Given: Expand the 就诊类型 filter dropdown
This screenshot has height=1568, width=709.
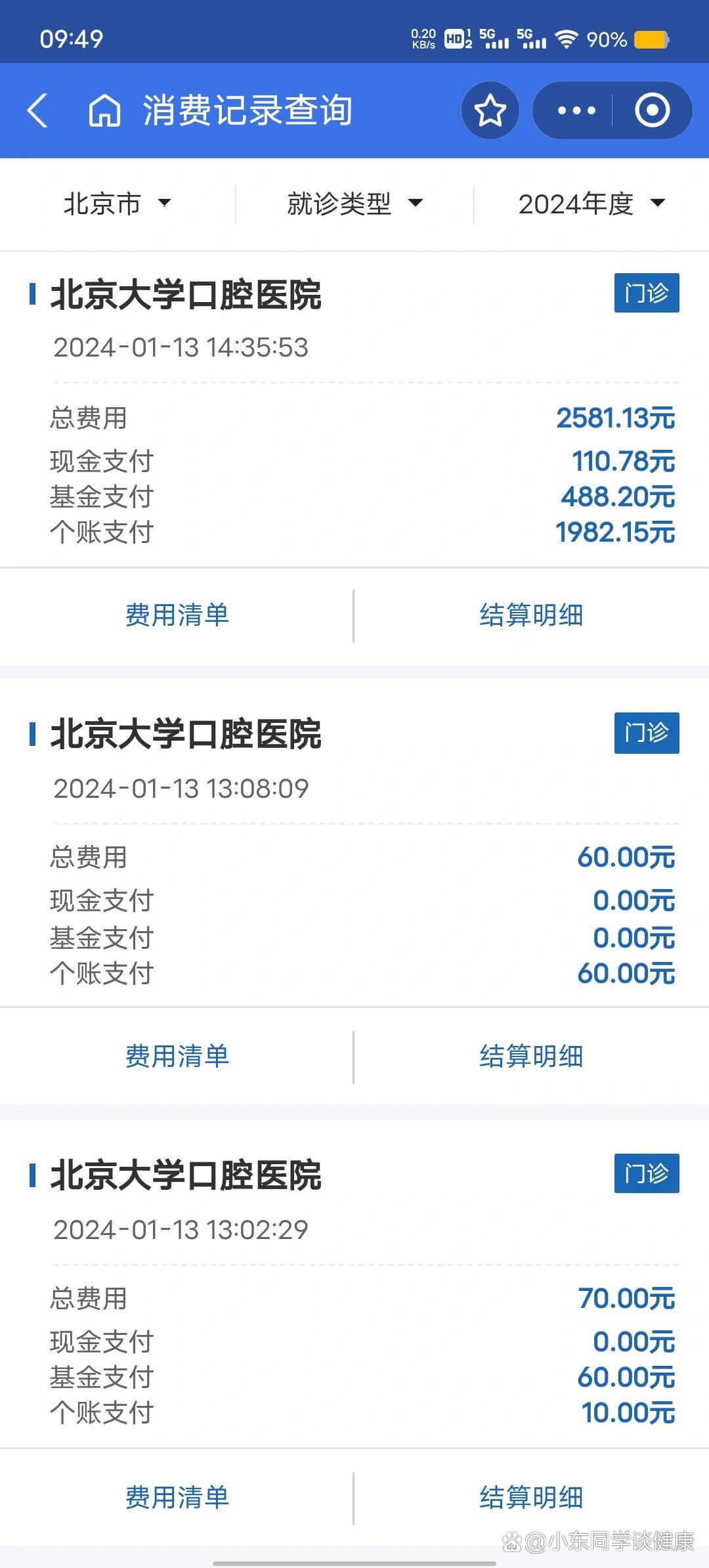Looking at the screenshot, I should 354,204.
